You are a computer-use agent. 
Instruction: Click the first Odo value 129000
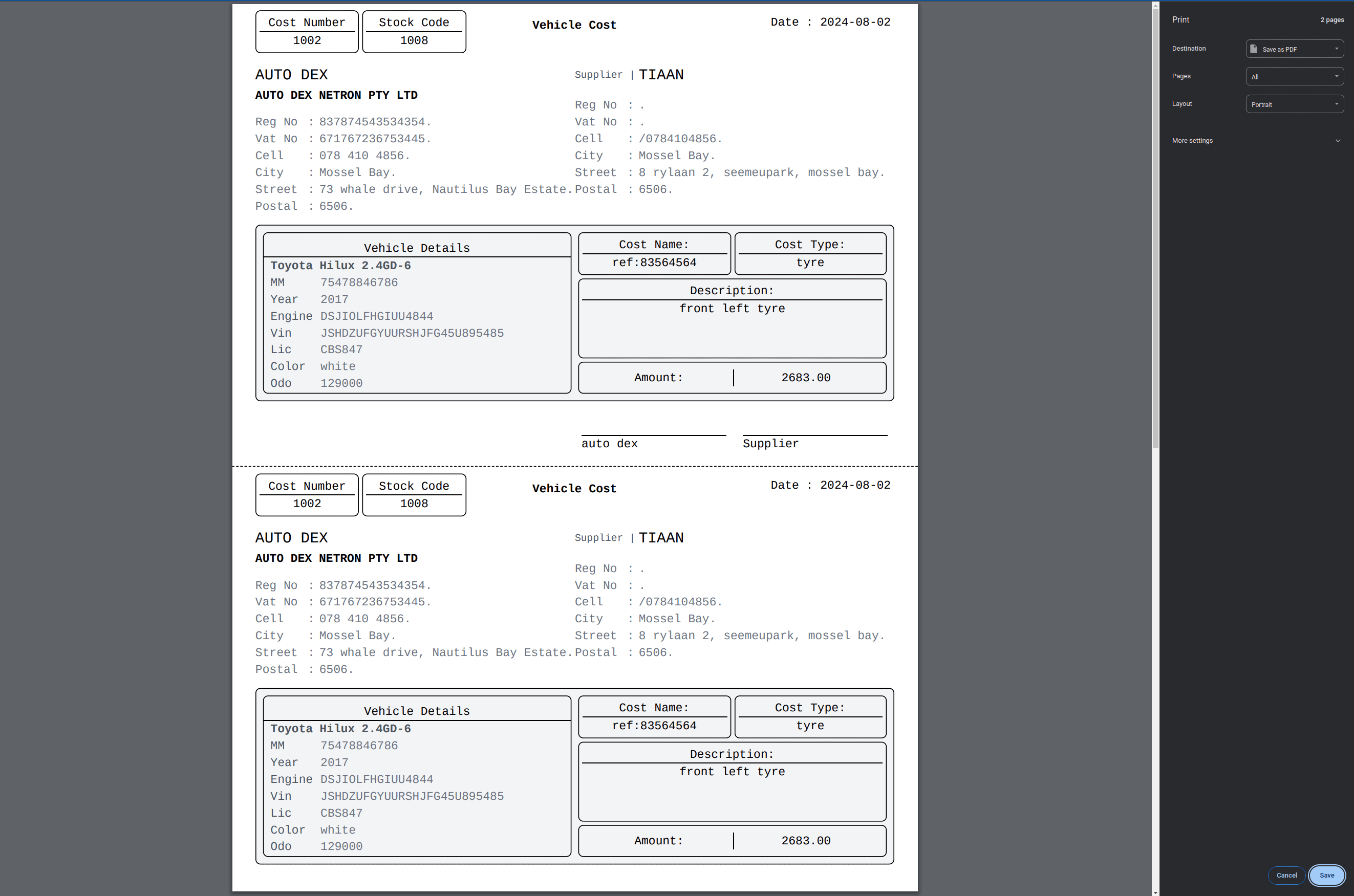[x=341, y=383]
